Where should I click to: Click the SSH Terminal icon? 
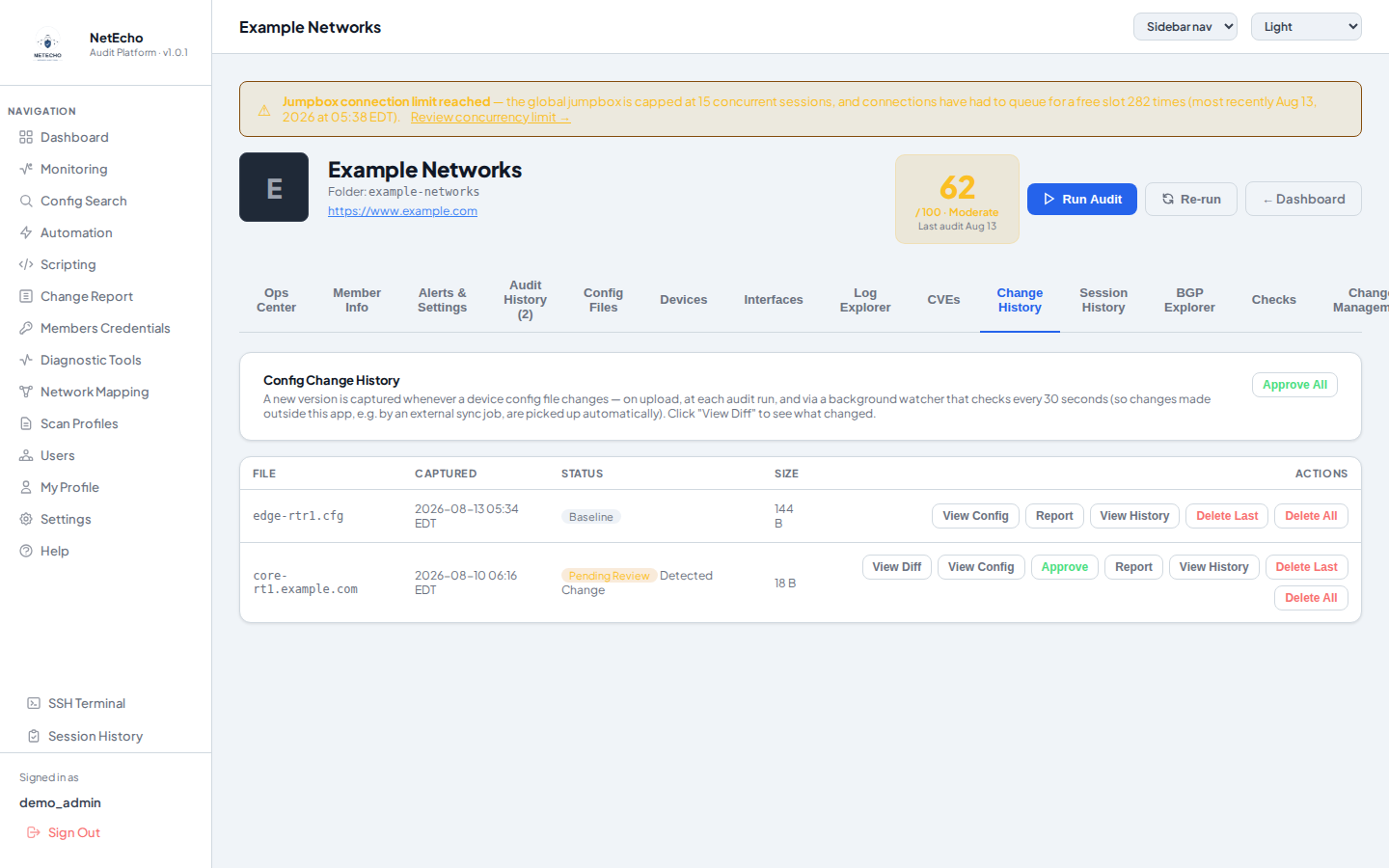pos(34,703)
